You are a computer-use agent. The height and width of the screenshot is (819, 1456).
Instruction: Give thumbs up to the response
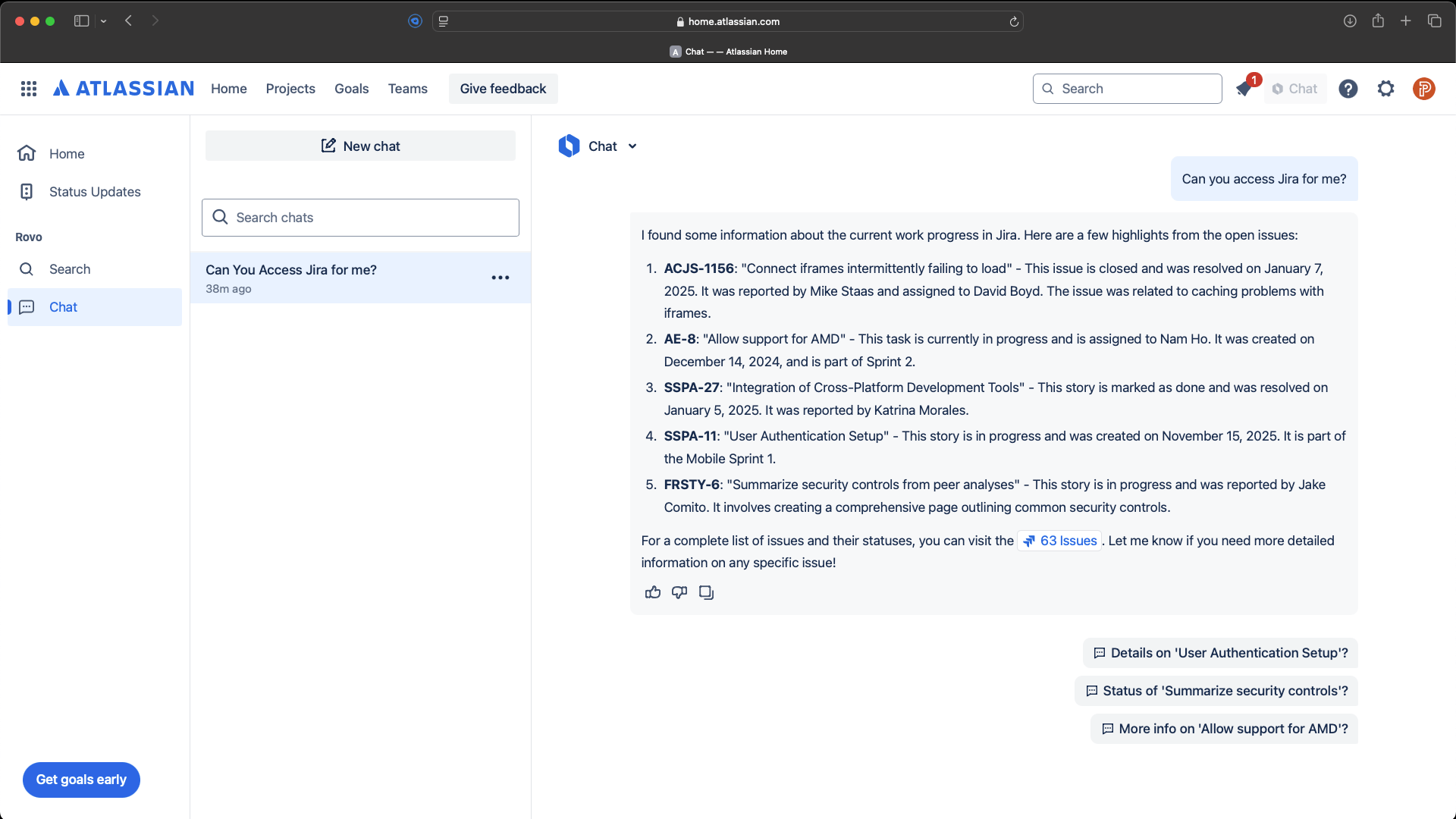point(653,592)
